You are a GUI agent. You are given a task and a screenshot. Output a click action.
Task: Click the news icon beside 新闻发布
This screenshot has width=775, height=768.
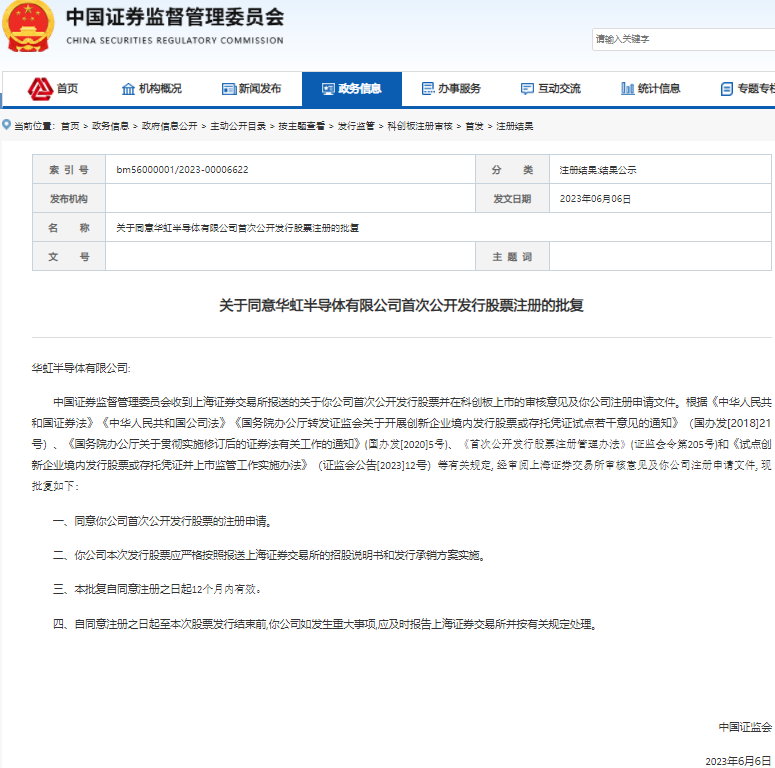pos(228,89)
